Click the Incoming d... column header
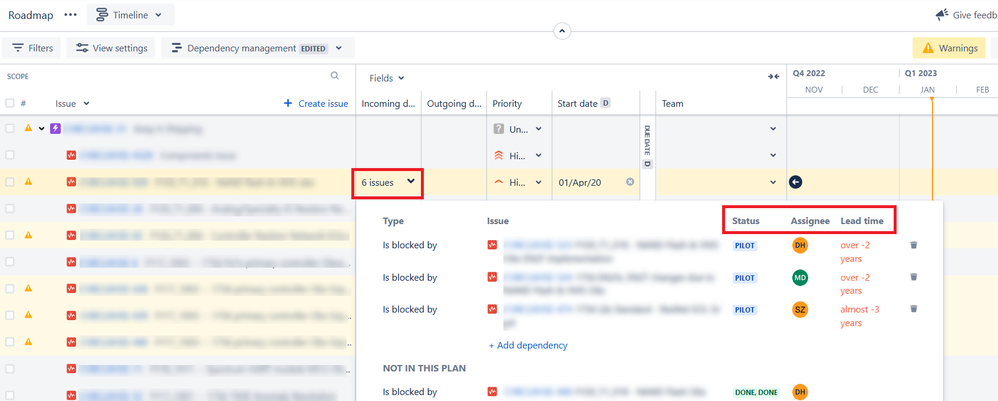 pos(388,103)
